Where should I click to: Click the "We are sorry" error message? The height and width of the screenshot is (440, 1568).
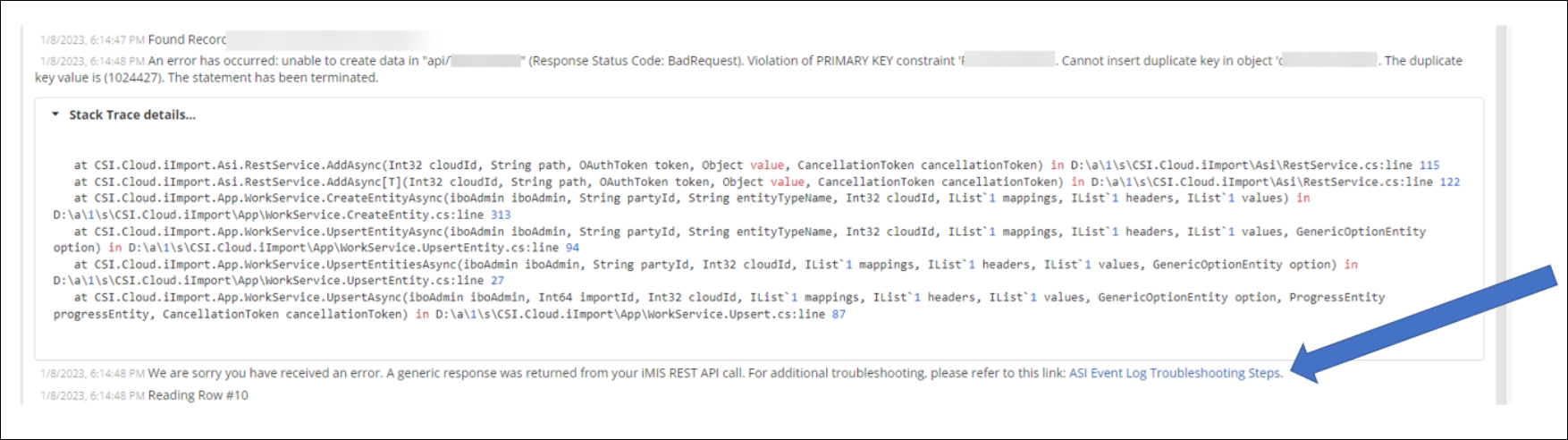tap(447, 373)
